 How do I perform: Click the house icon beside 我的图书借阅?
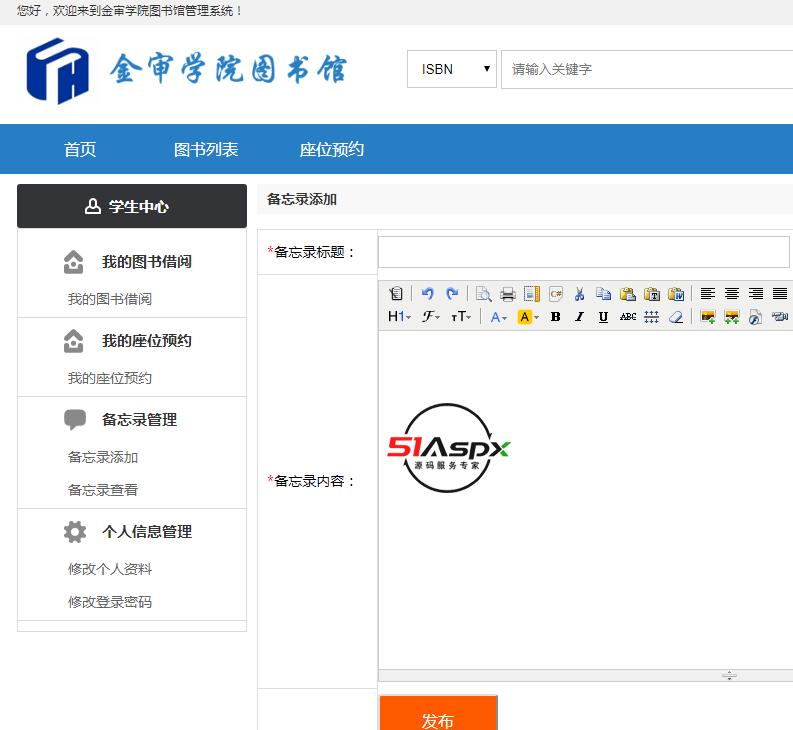point(73,262)
